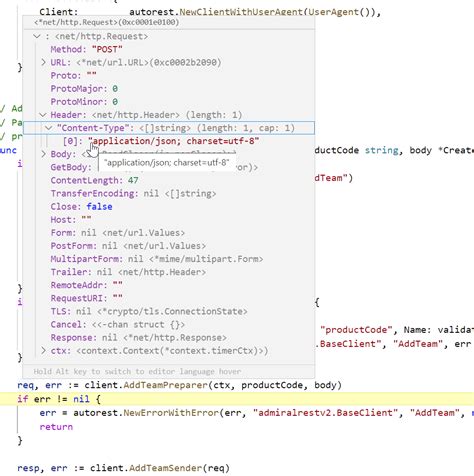
Task: Click the return statement
Action: pyautogui.click(x=56, y=427)
